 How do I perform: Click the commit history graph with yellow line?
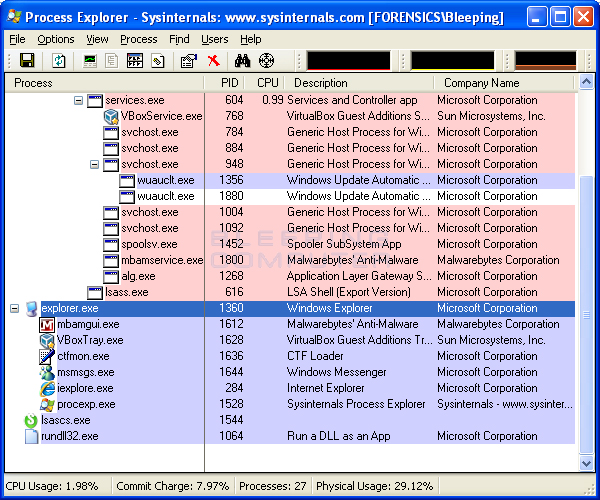point(452,60)
